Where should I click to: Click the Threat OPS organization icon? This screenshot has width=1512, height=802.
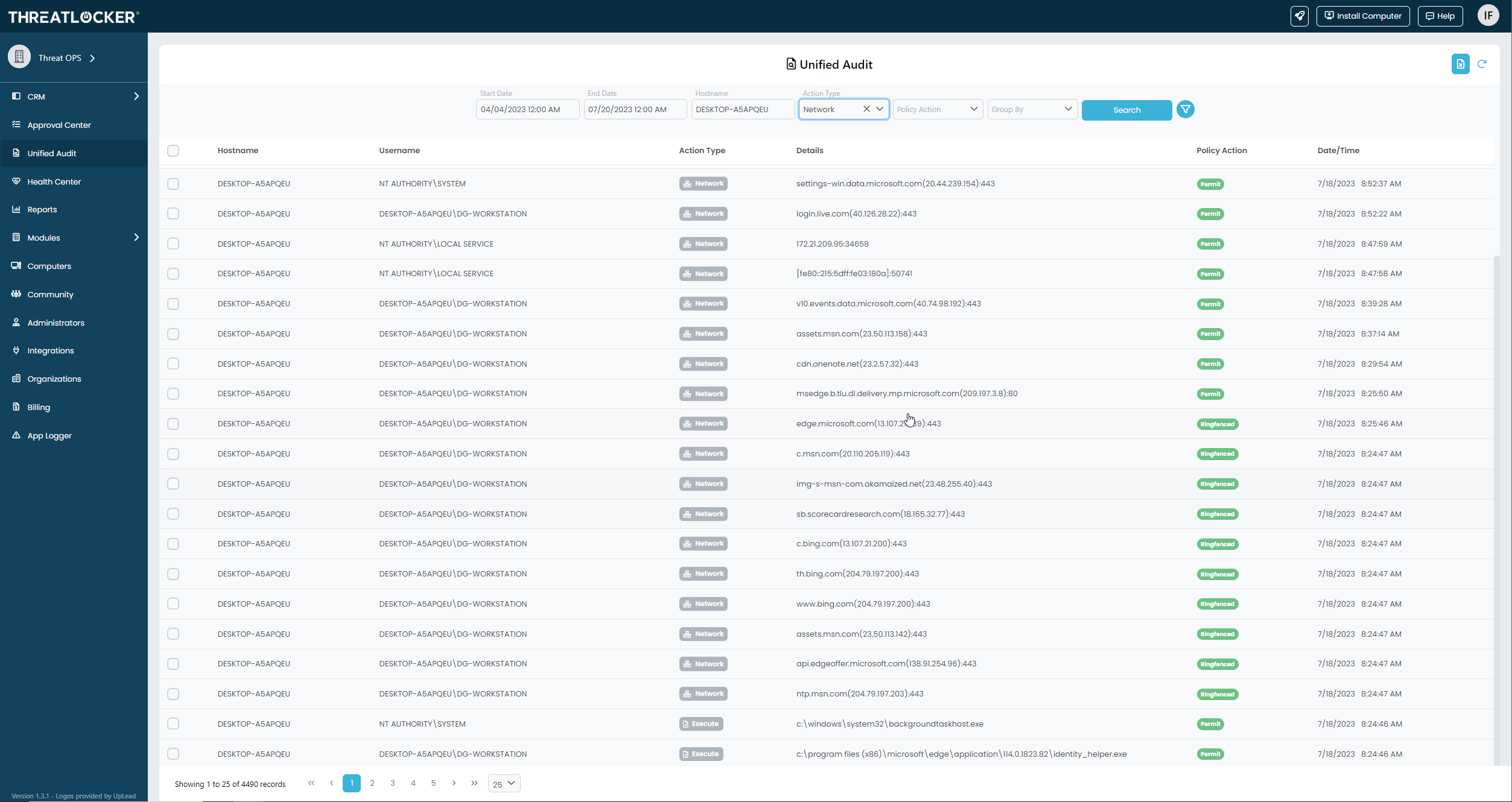pos(19,57)
